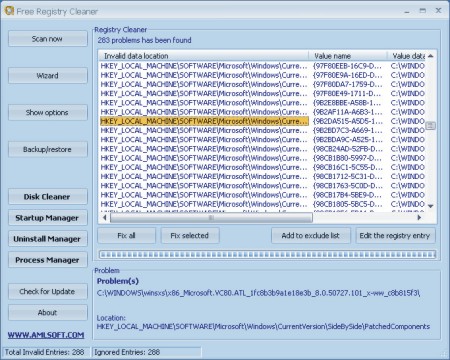Minimize the Free Registry Cleaner window
Viewport: 450px width, 360px height.
(x=407, y=11)
